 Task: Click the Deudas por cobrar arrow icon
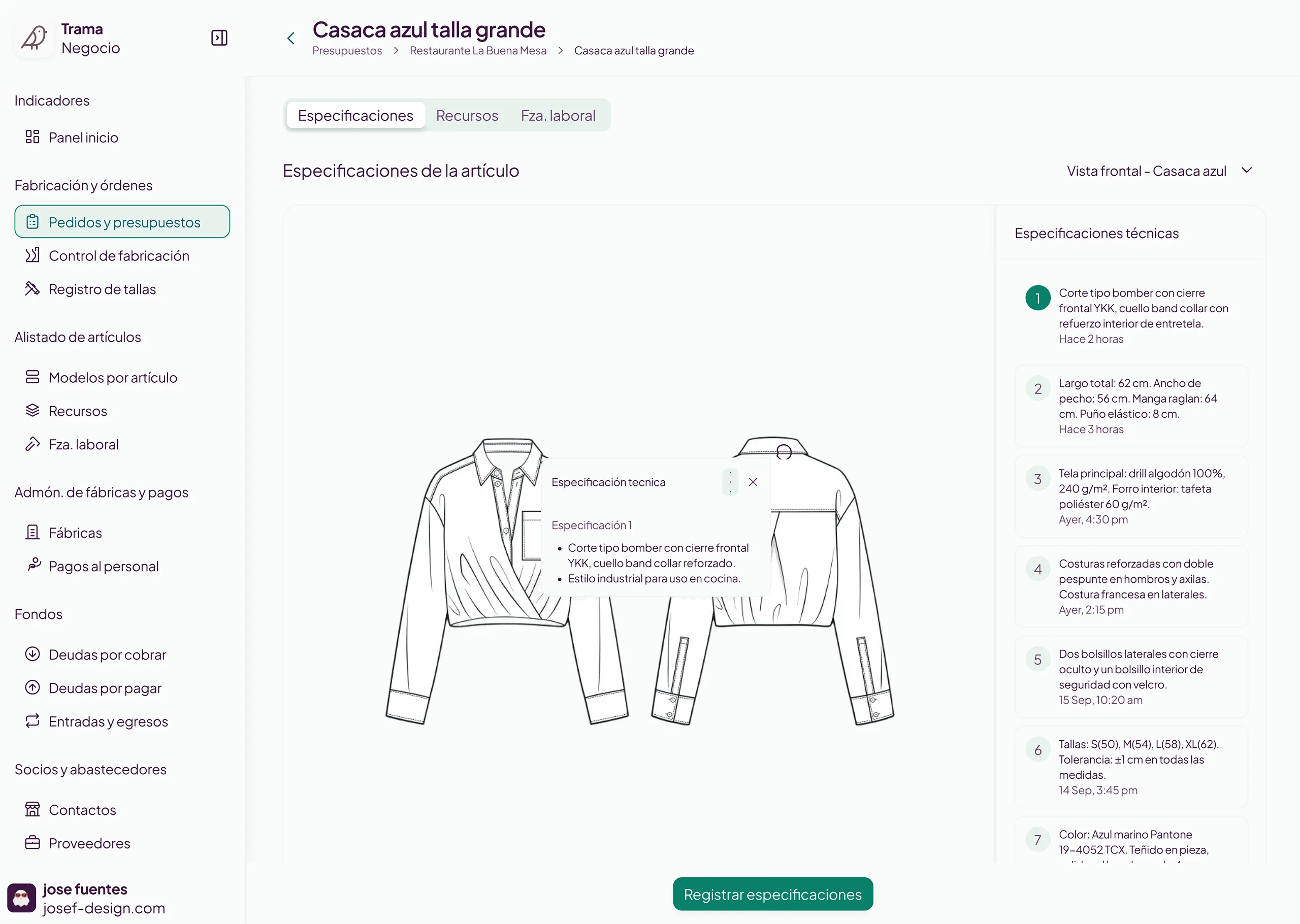tap(32, 654)
